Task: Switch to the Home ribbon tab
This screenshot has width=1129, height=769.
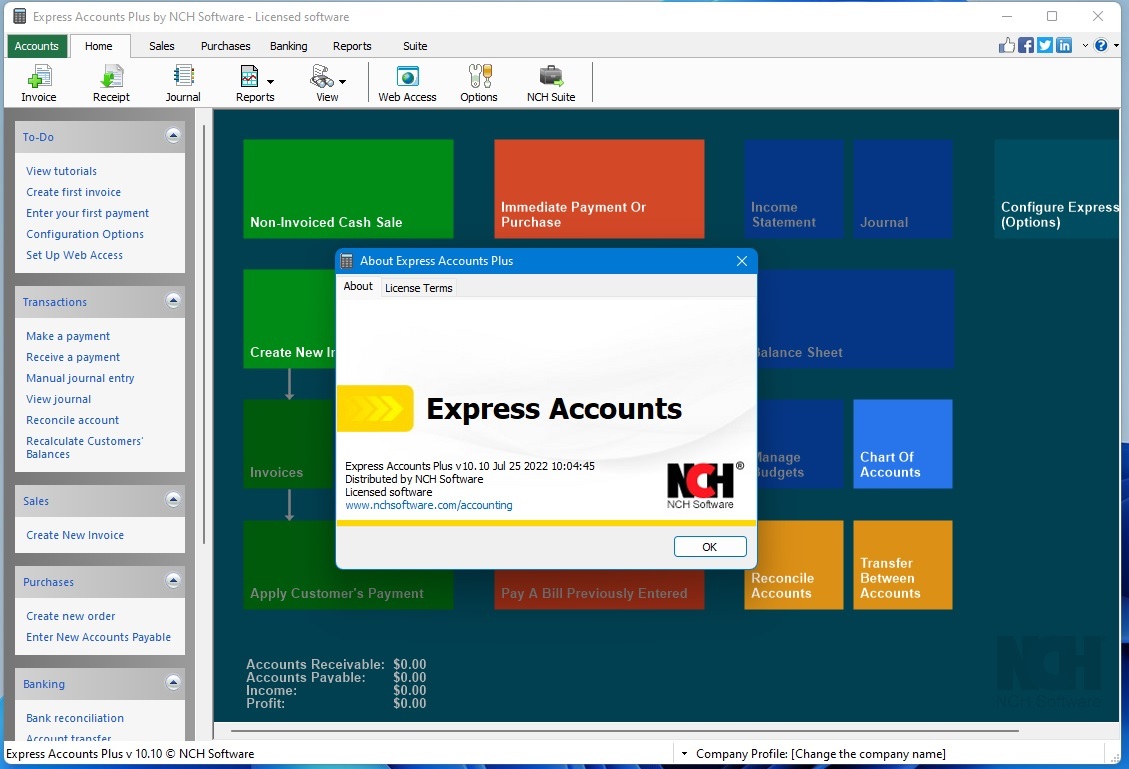Action: (99, 46)
